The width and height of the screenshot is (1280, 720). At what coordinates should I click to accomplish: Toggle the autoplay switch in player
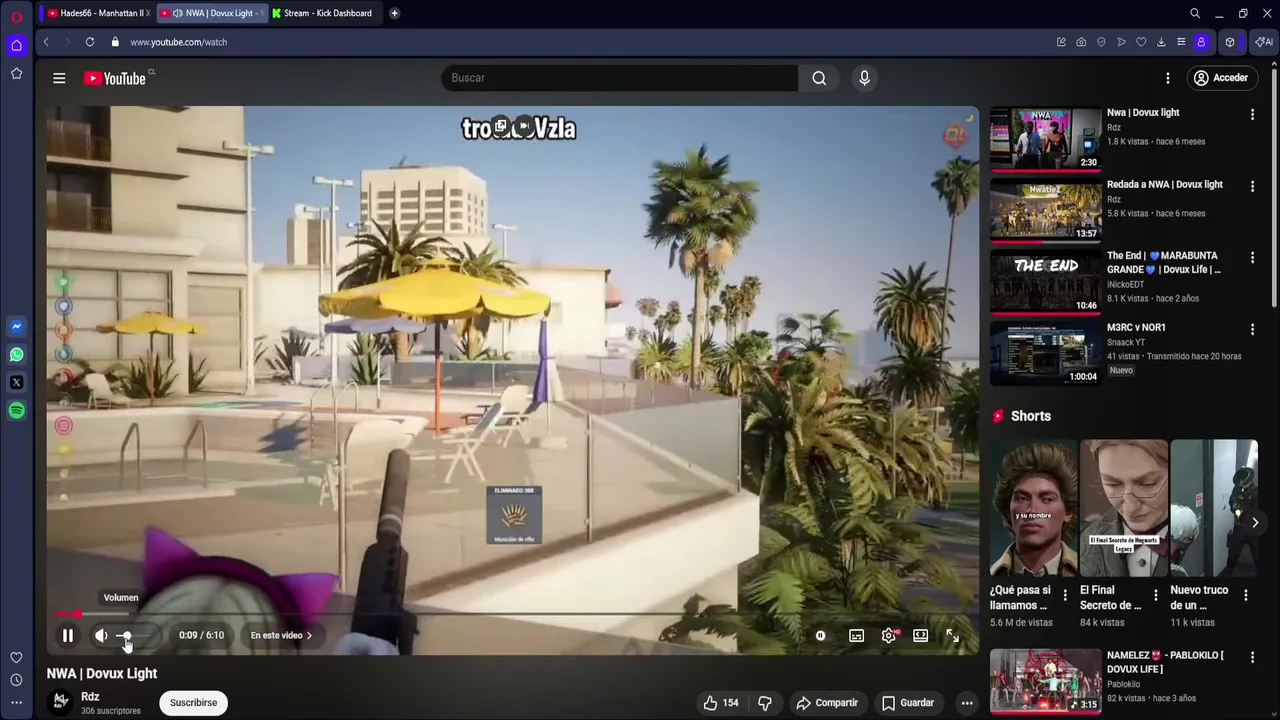point(820,635)
